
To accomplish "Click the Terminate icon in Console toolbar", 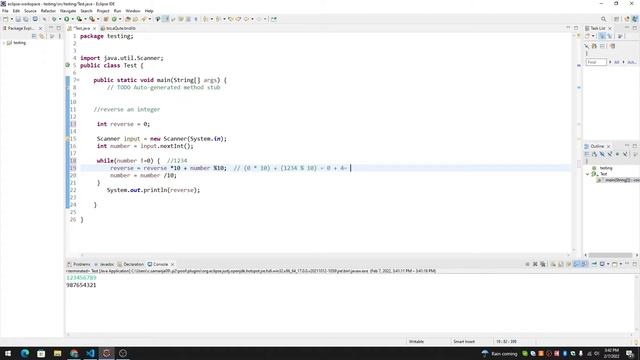I will pos(527,264).
